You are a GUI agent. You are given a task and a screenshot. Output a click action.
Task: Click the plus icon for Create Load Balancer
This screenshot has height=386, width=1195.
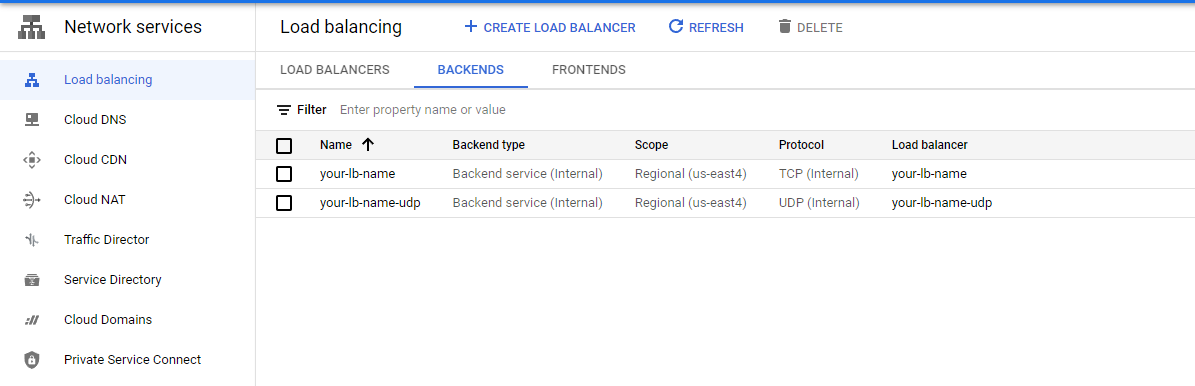pyautogui.click(x=470, y=27)
